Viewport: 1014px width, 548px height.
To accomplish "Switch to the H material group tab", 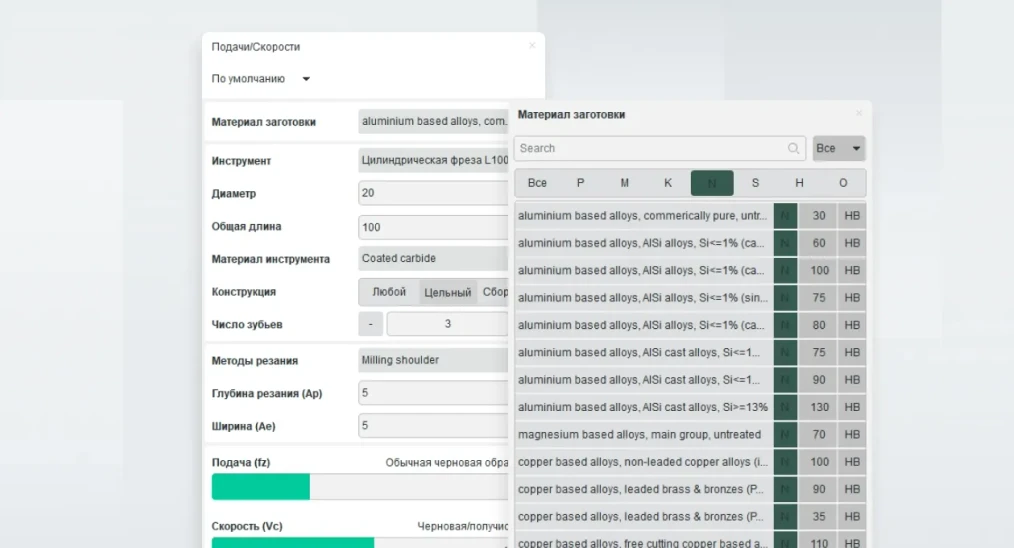I will (799, 183).
